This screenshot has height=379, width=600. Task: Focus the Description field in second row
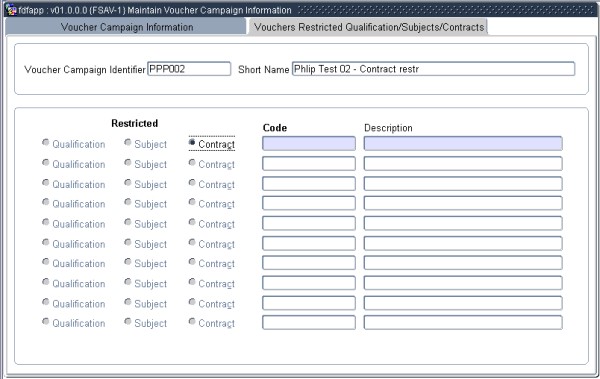tap(463, 163)
